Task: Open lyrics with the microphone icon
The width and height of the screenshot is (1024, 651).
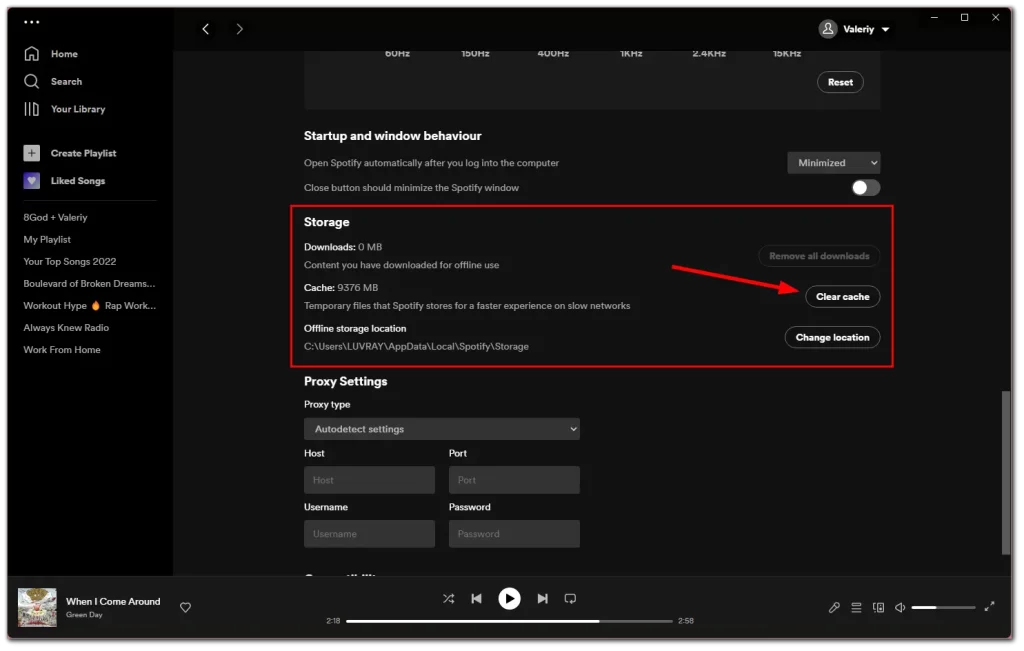Action: click(x=834, y=608)
